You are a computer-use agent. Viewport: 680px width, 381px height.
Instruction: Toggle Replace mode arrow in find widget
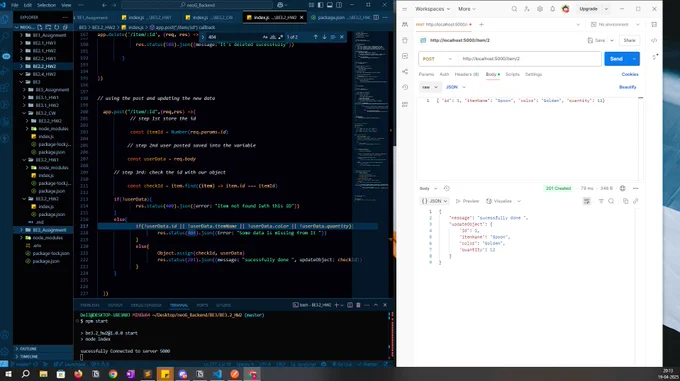pos(203,37)
